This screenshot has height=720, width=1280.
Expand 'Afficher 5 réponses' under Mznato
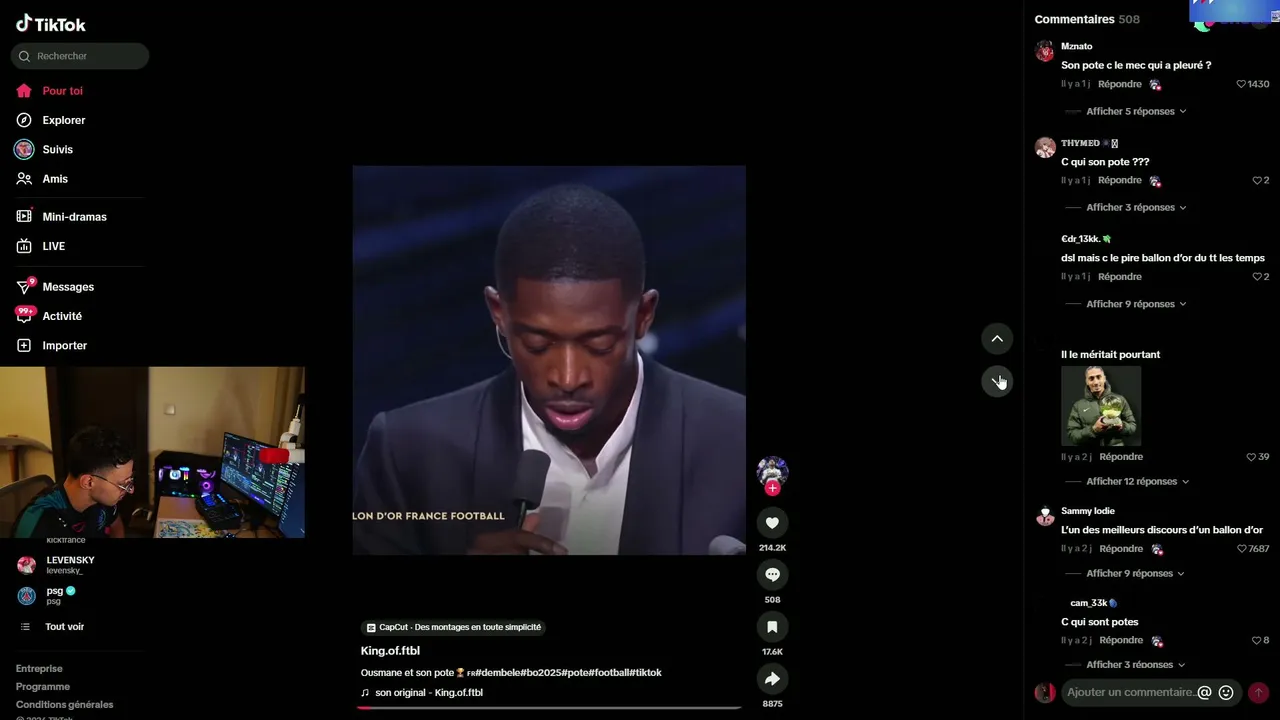[1136, 111]
